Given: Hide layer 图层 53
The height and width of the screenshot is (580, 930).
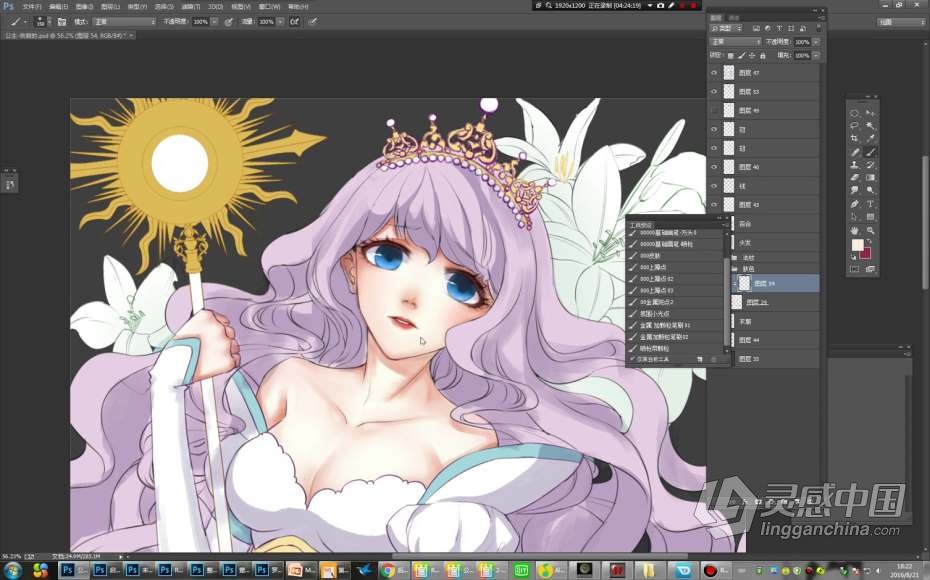Looking at the screenshot, I should 714,92.
